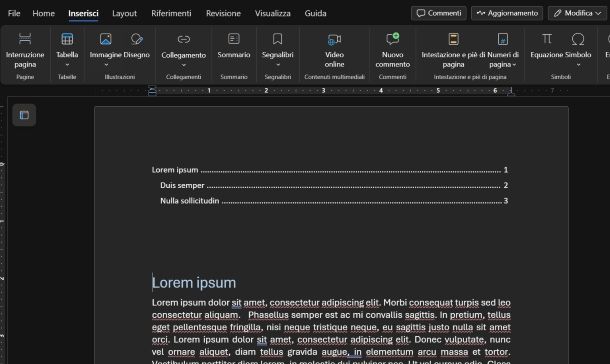Image resolution: width=610 pixels, height=364 pixels.
Task: Click the Segnalibri bookmark icon
Action: (x=277, y=39)
